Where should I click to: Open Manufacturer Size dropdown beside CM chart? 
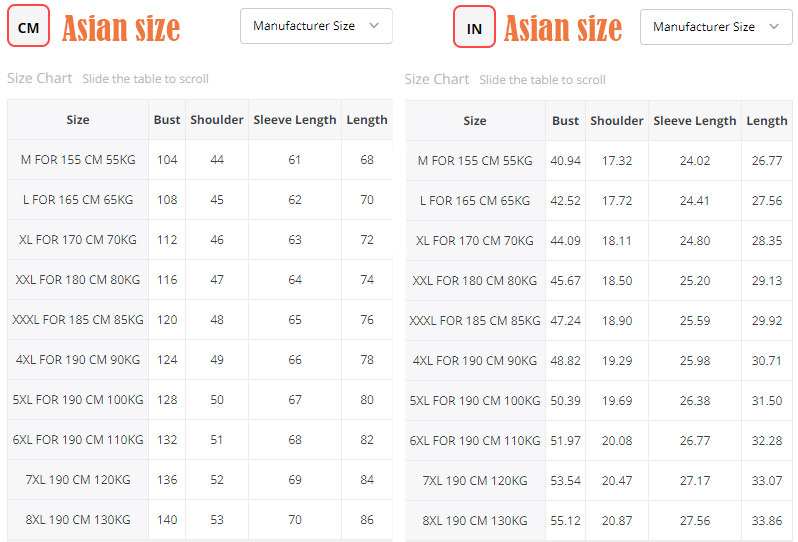(x=316, y=26)
